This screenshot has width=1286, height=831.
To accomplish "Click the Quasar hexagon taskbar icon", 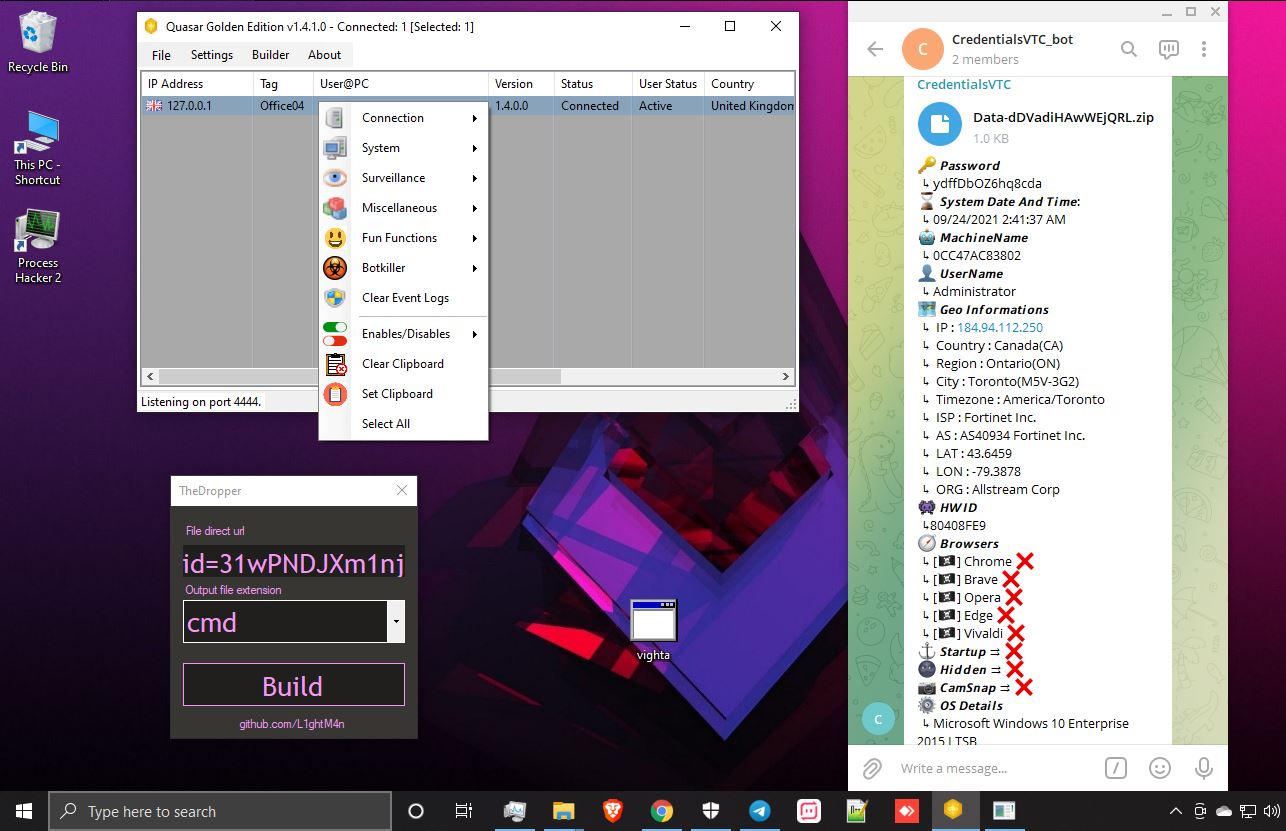I will point(954,811).
